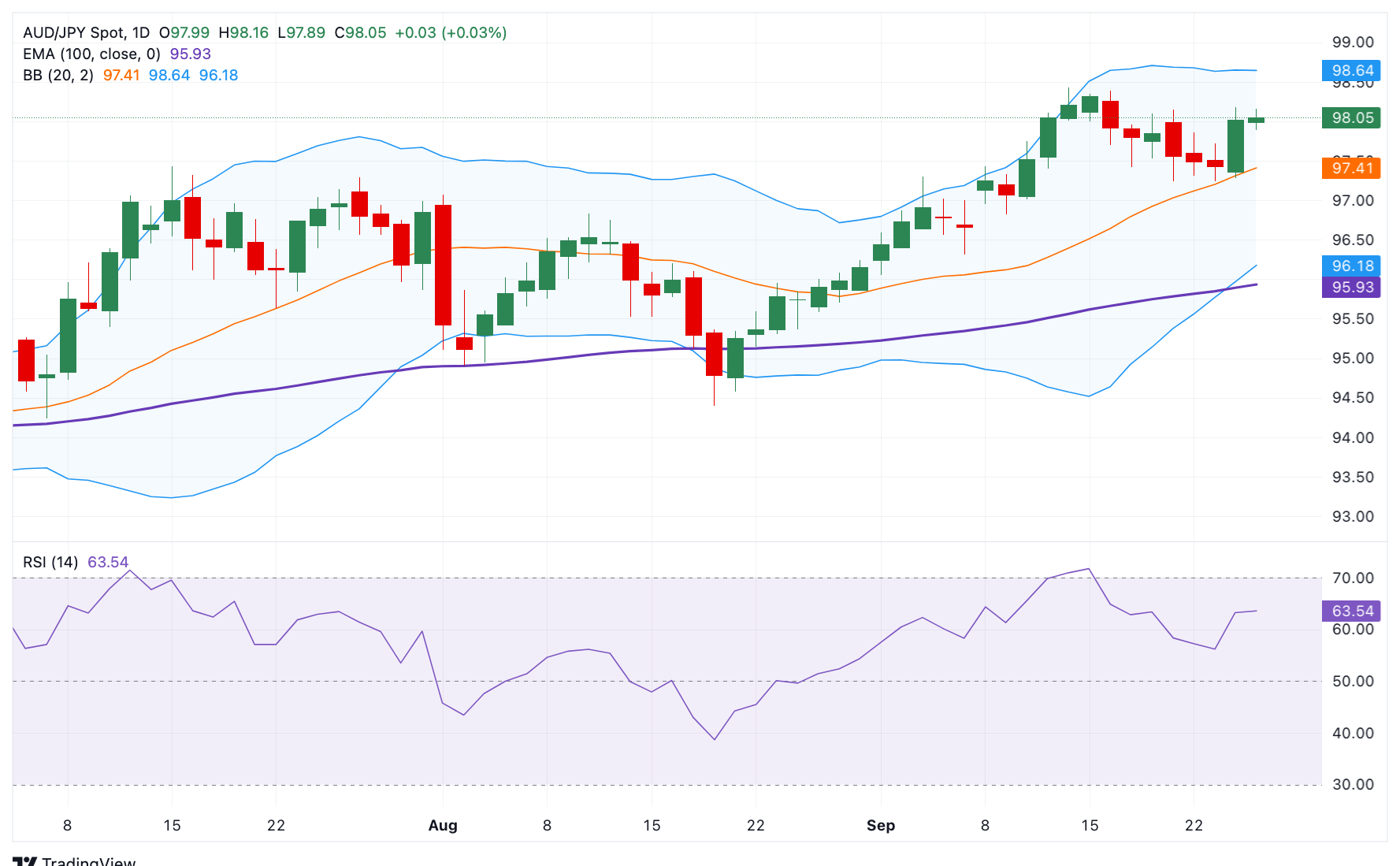Select the EMA (100, close, 0) legend

pos(91,54)
